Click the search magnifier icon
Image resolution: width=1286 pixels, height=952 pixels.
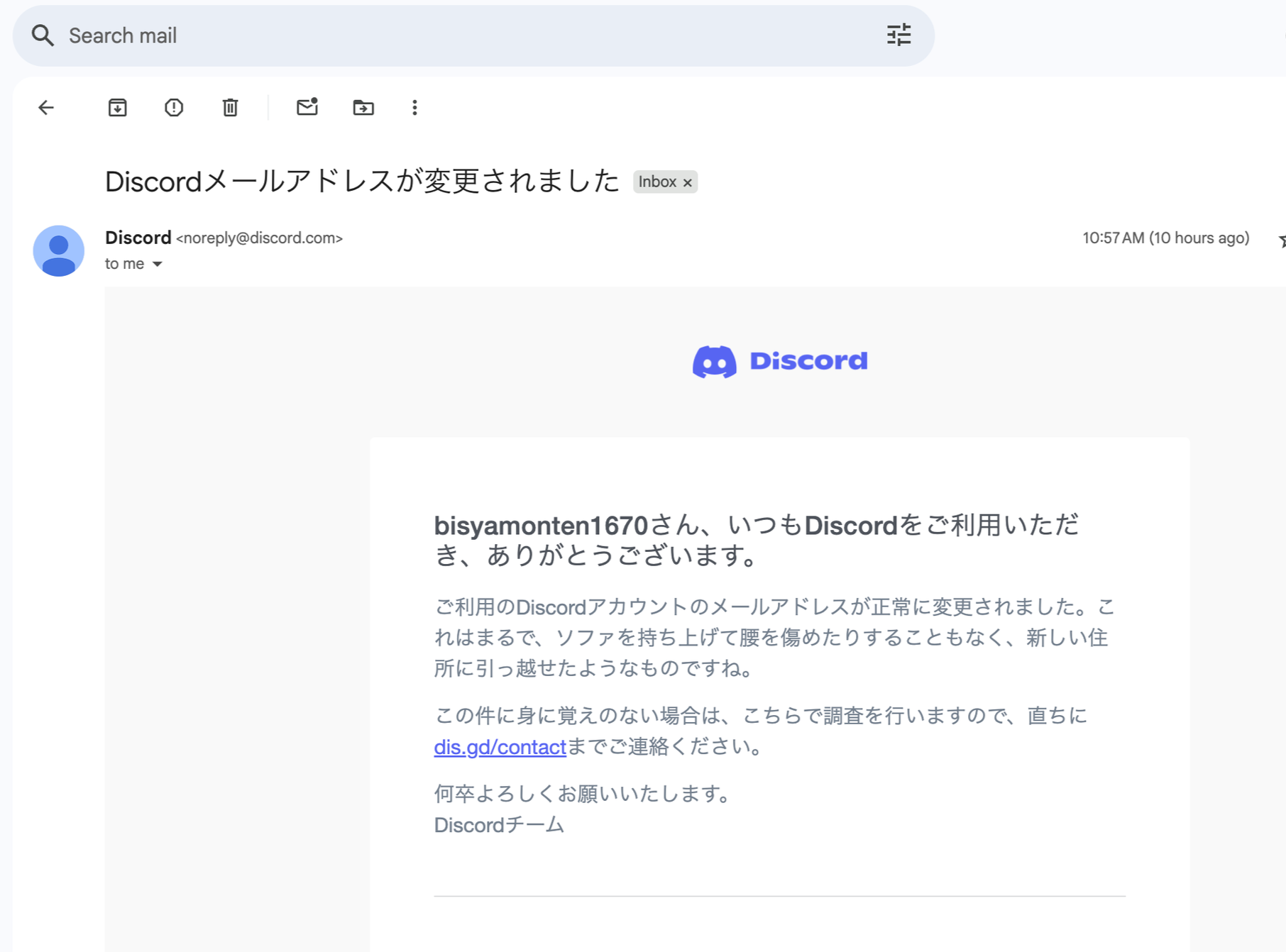point(43,35)
